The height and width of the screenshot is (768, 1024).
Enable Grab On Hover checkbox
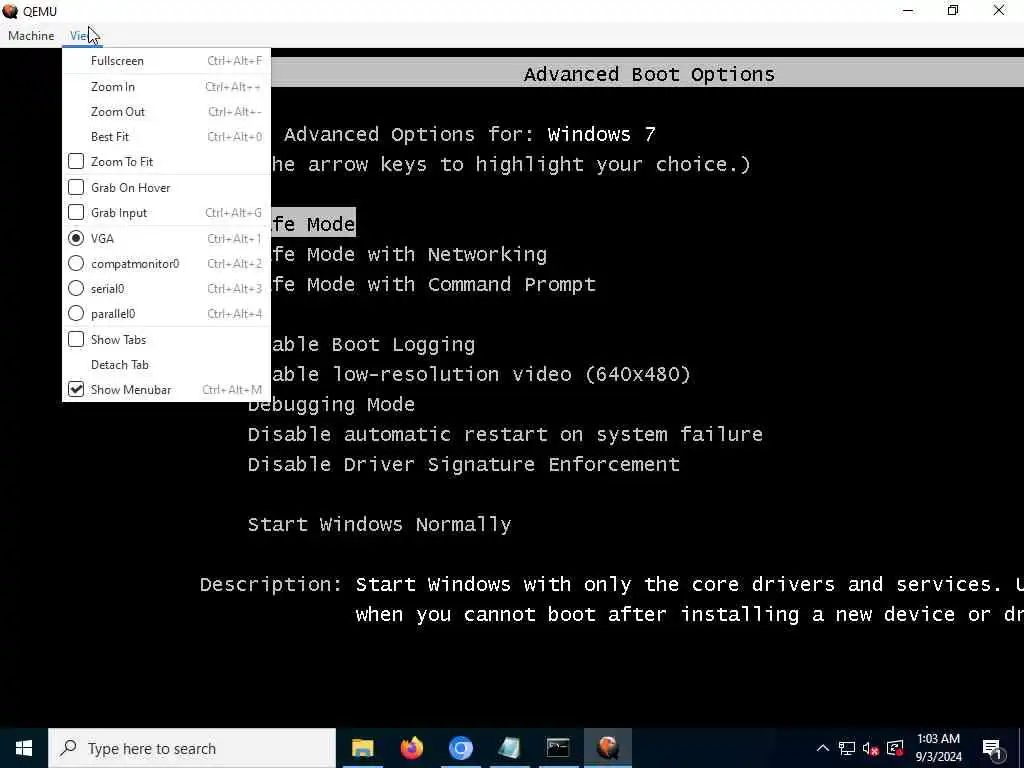(76, 187)
